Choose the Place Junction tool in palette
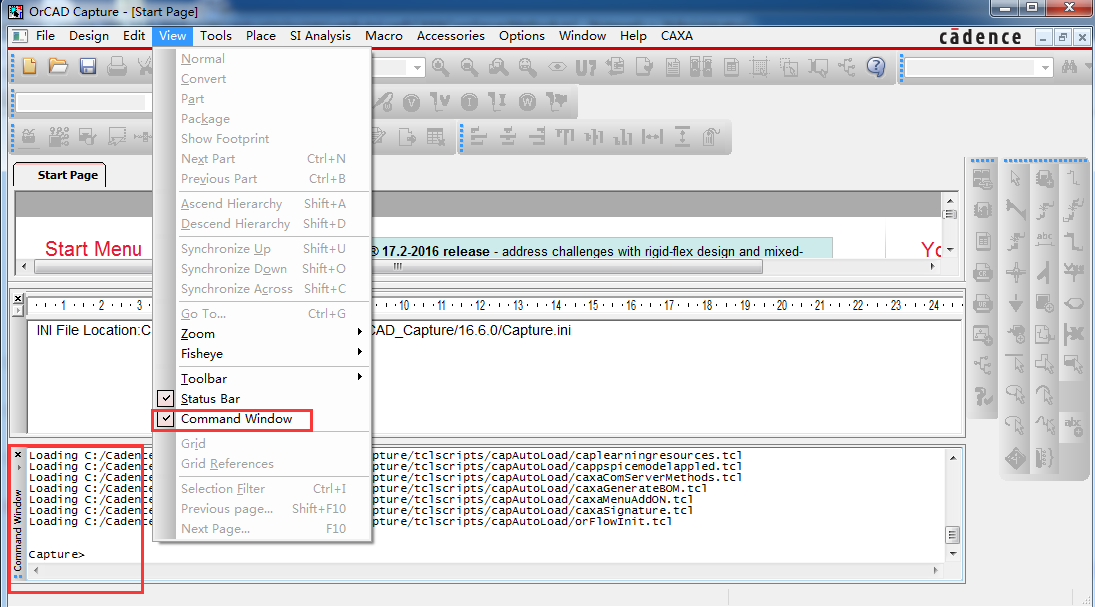1095x607 pixels. [1015, 271]
